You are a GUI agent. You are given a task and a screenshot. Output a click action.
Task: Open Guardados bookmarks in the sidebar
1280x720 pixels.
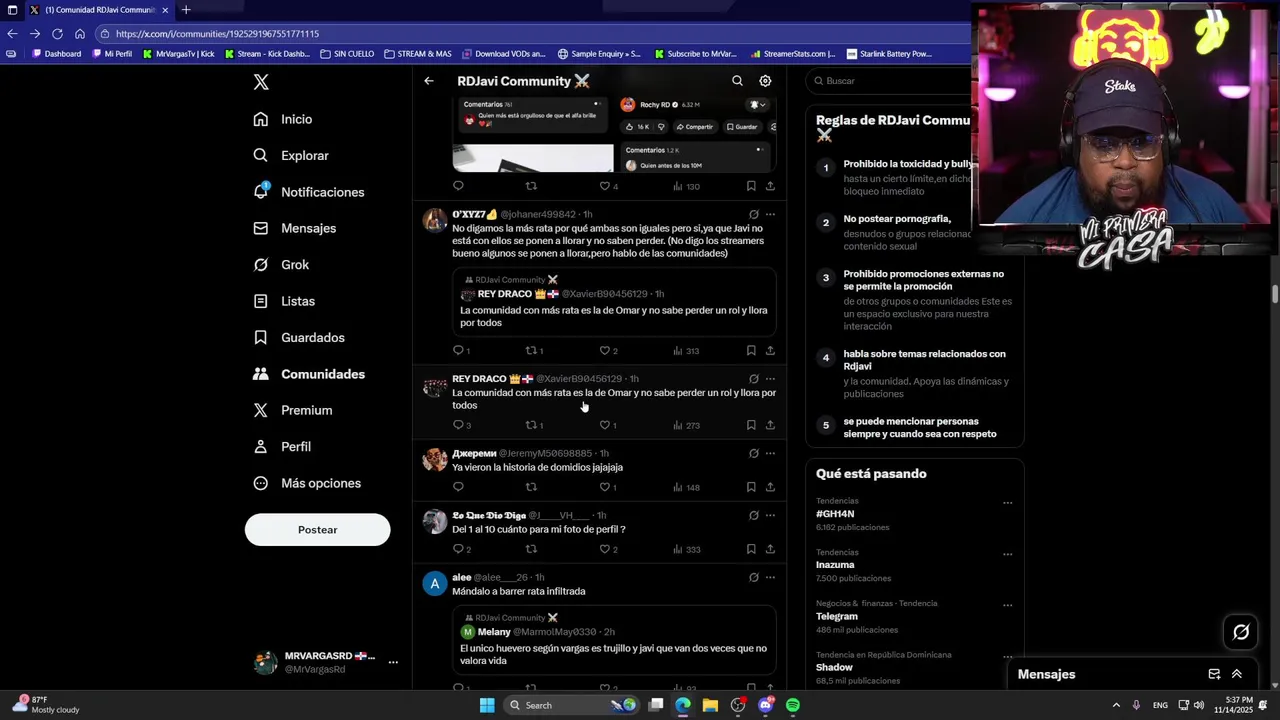(299, 338)
